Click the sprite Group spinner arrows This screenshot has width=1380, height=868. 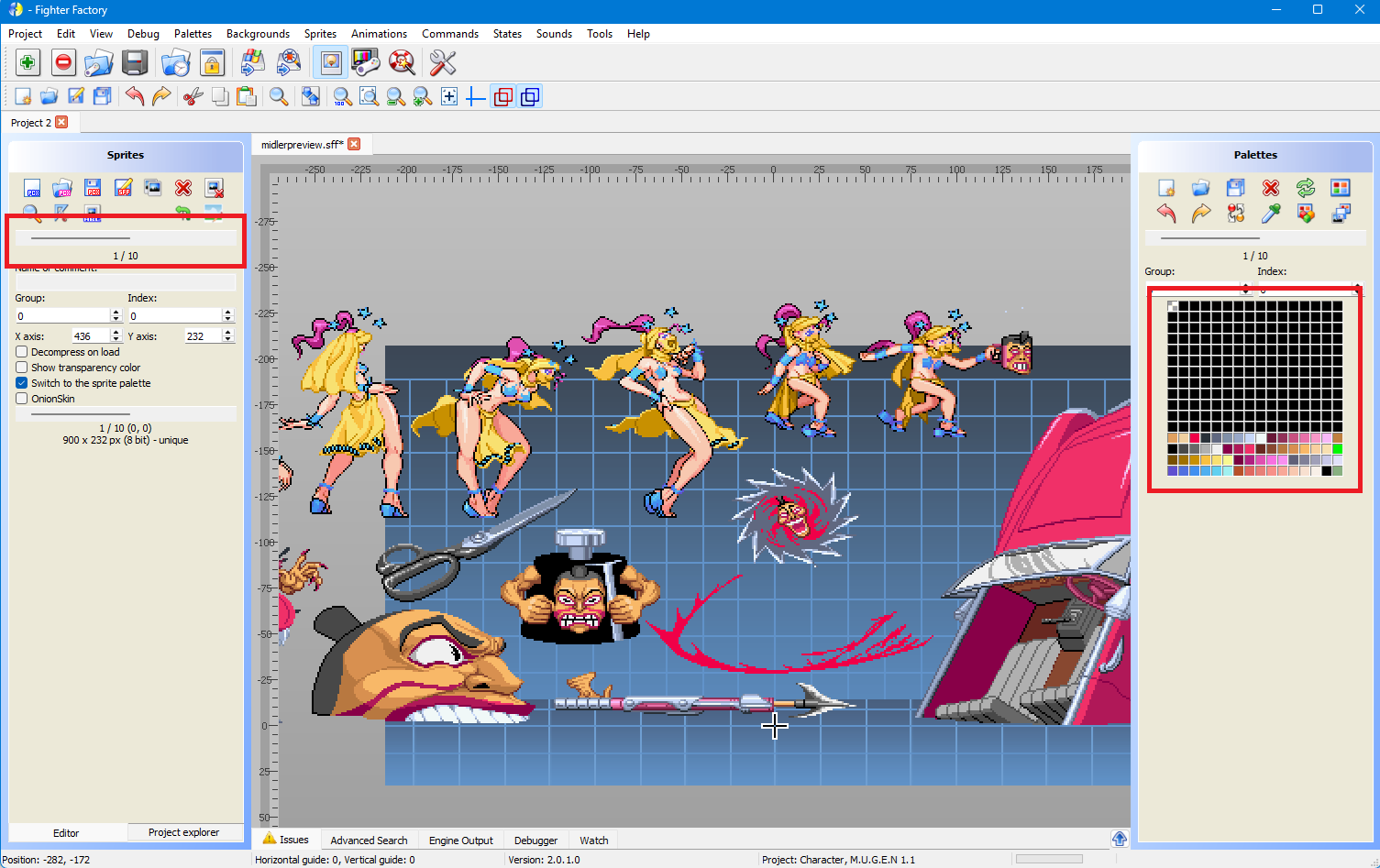click(116, 315)
